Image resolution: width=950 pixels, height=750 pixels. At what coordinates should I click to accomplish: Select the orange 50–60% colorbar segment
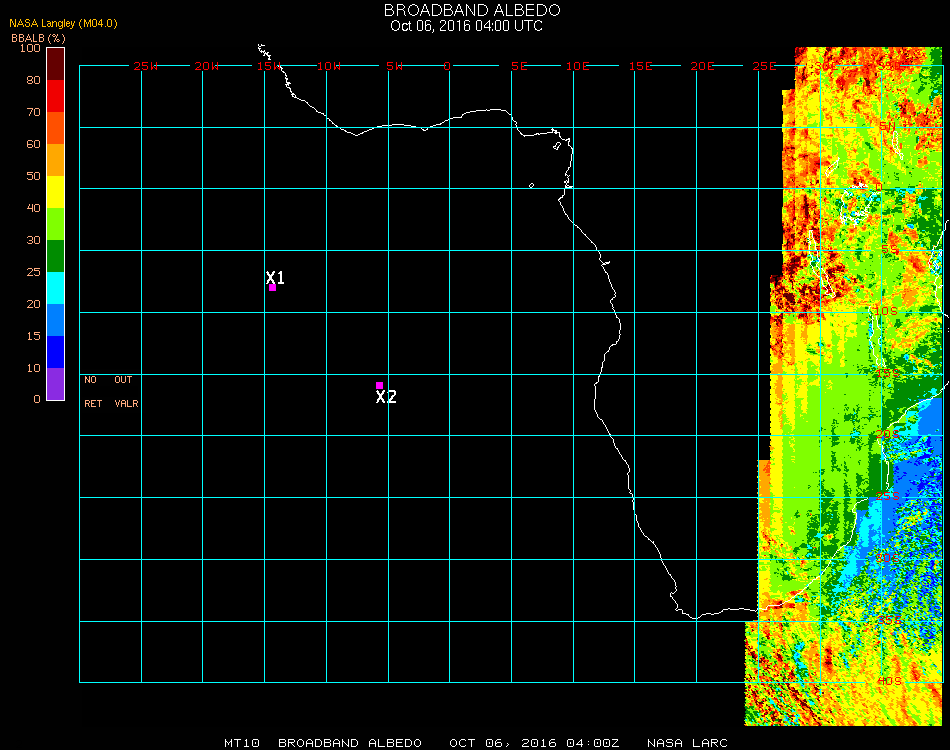[55, 159]
